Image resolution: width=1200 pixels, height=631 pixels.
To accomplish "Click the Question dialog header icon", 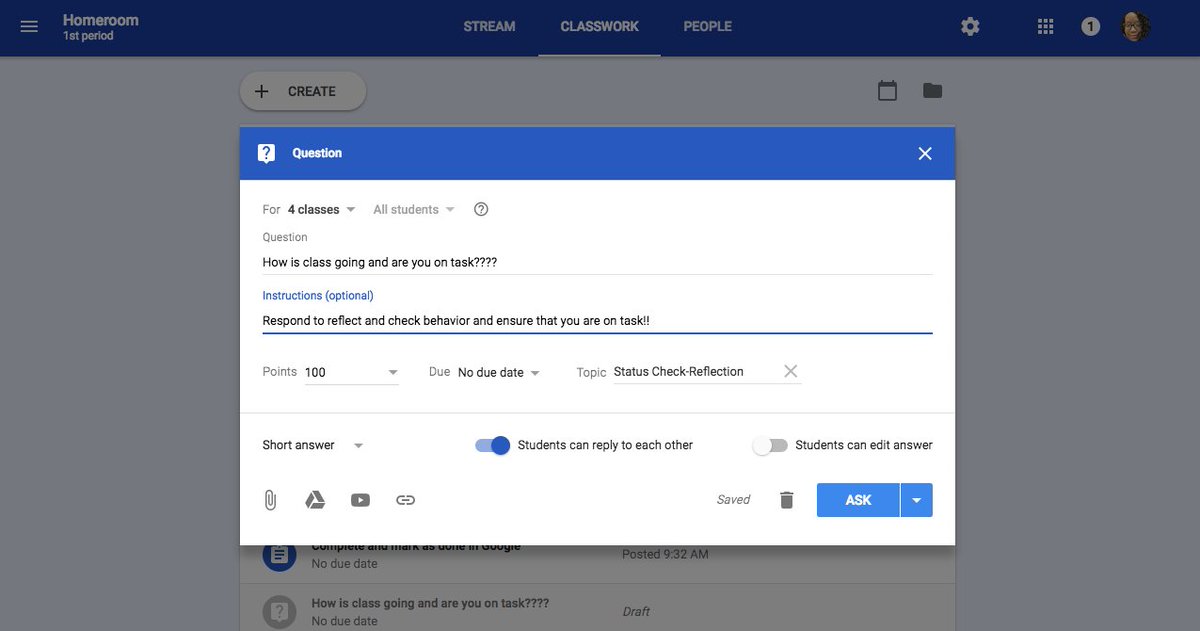I will (266, 153).
